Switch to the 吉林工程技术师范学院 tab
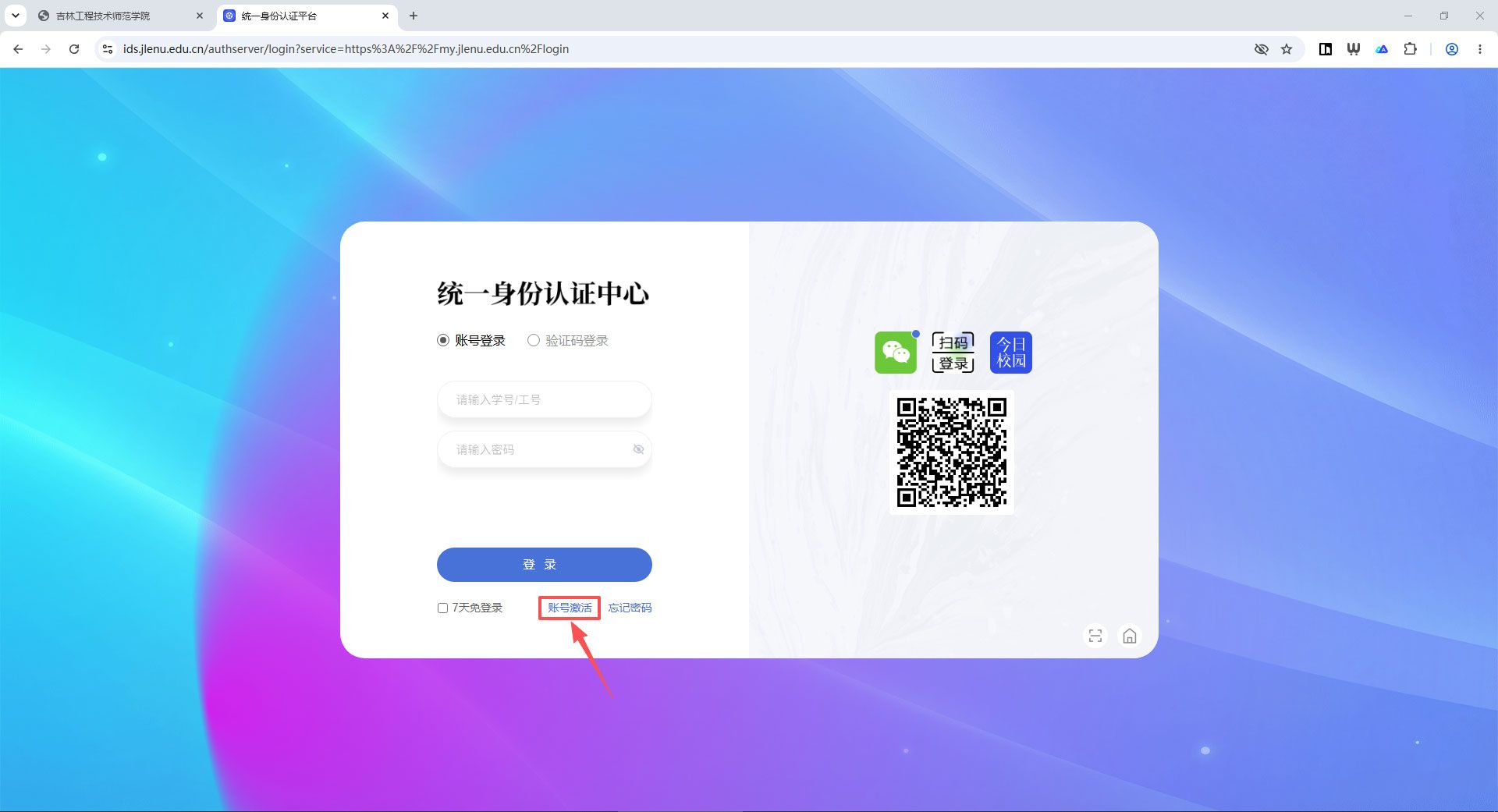This screenshot has width=1498, height=812. pyautogui.click(x=121, y=16)
